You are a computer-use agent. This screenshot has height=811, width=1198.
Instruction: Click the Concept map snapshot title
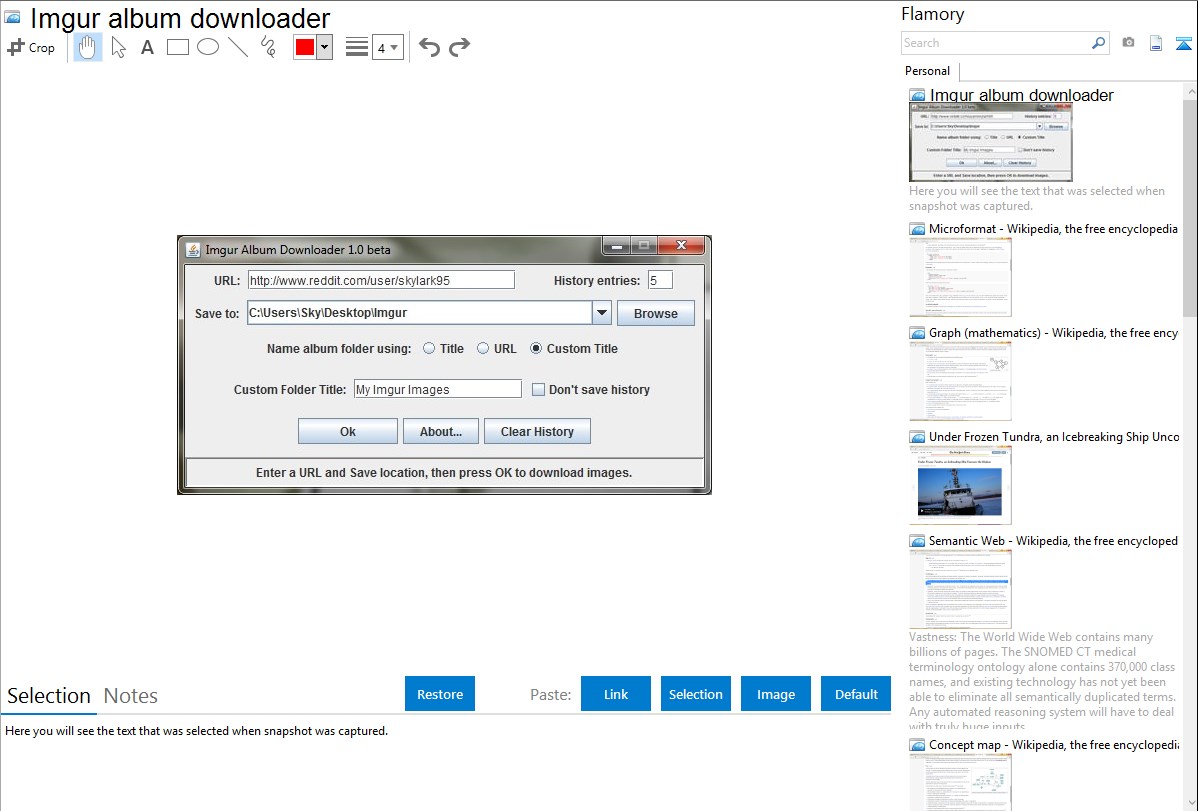click(x=1054, y=745)
